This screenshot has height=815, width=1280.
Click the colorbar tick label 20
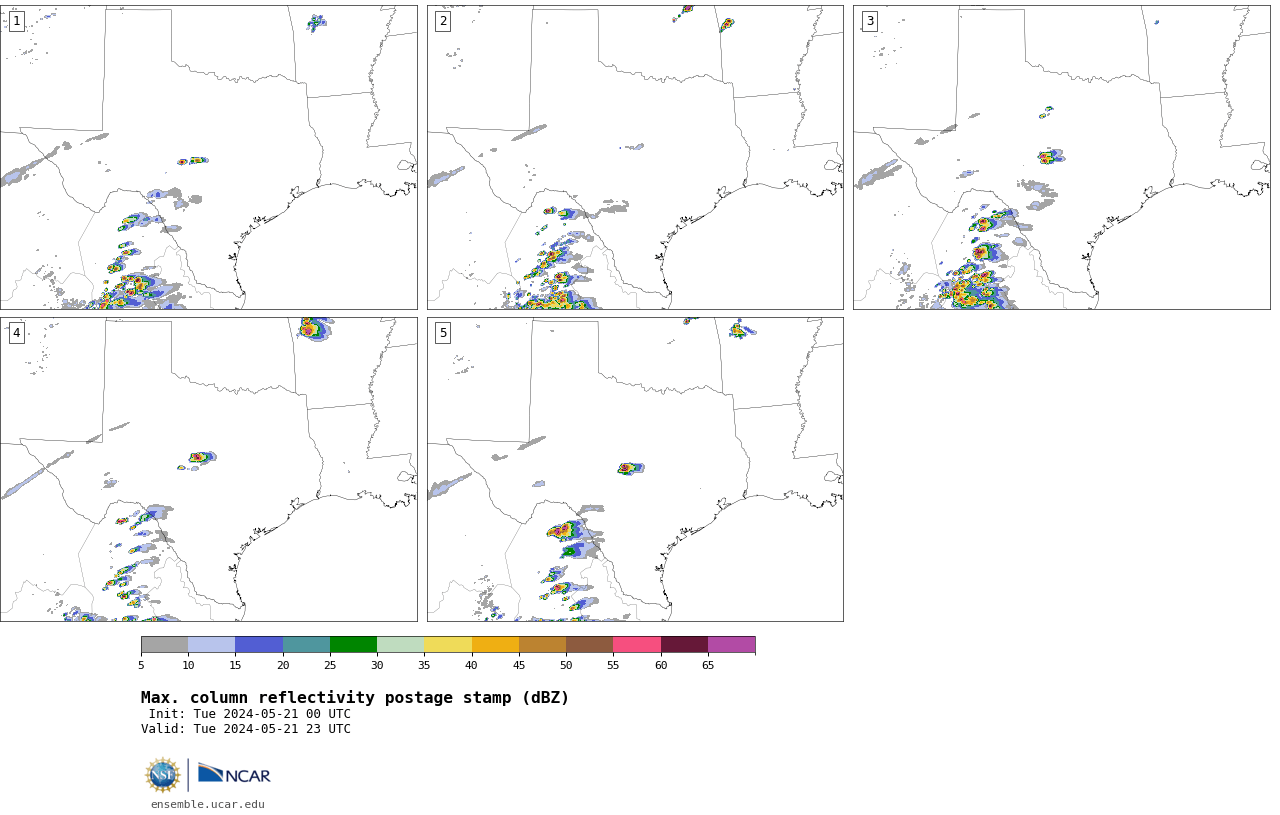click(x=283, y=665)
